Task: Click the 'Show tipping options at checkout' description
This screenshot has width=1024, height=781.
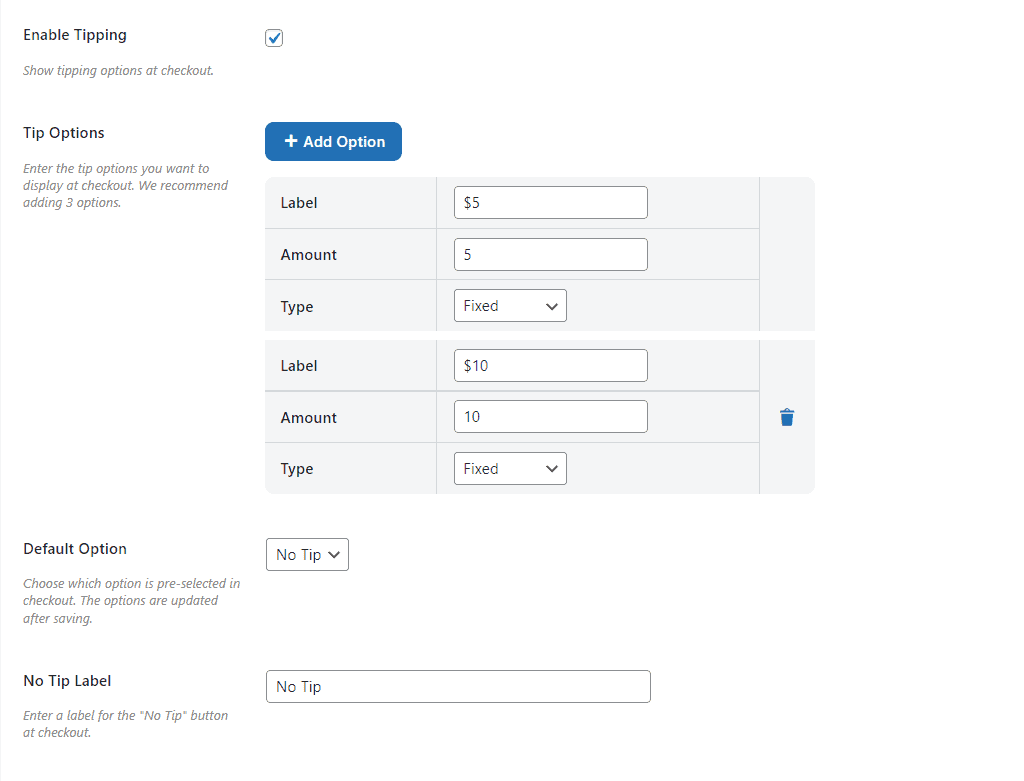Action: [x=118, y=71]
